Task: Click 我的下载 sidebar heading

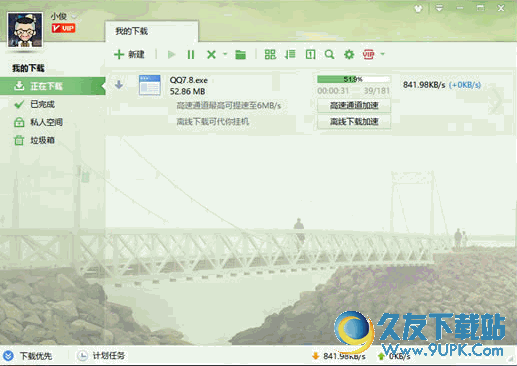Action: click(28, 68)
